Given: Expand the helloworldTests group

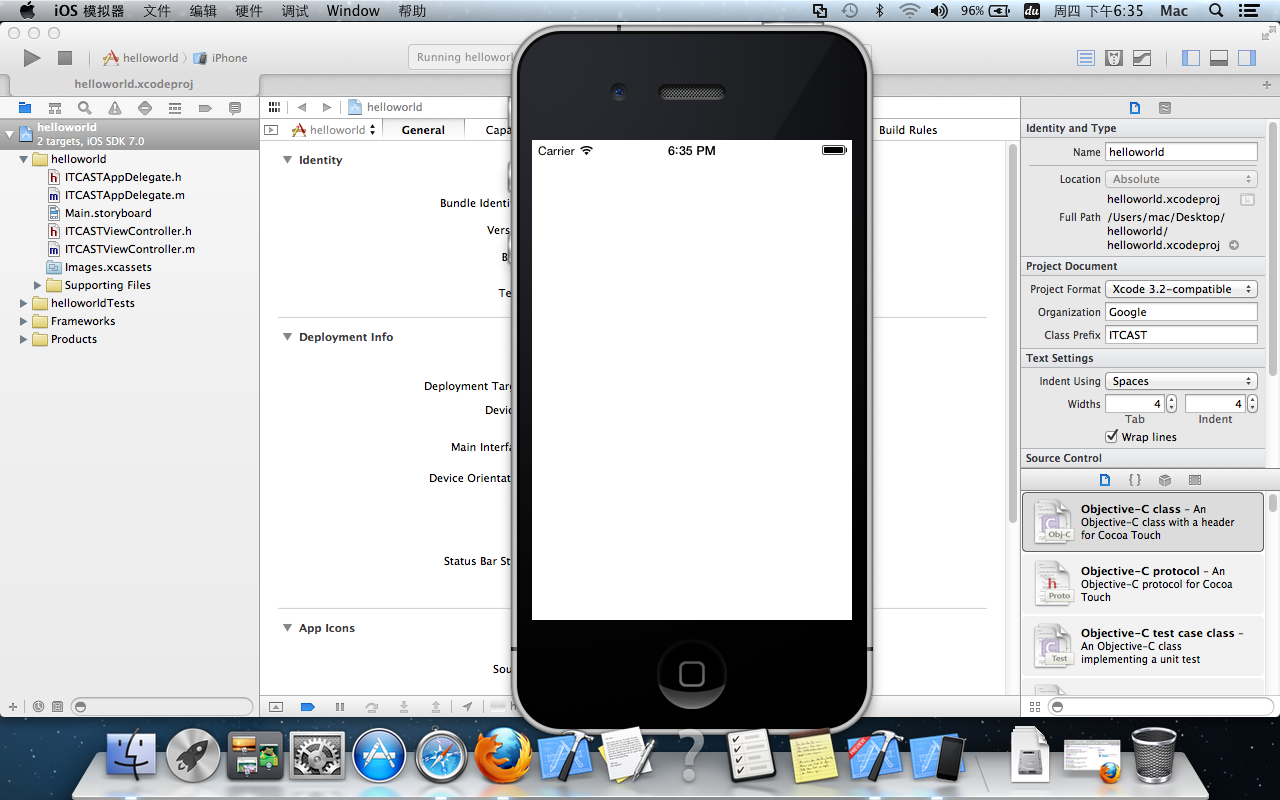Looking at the screenshot, I should pos(25,303).
